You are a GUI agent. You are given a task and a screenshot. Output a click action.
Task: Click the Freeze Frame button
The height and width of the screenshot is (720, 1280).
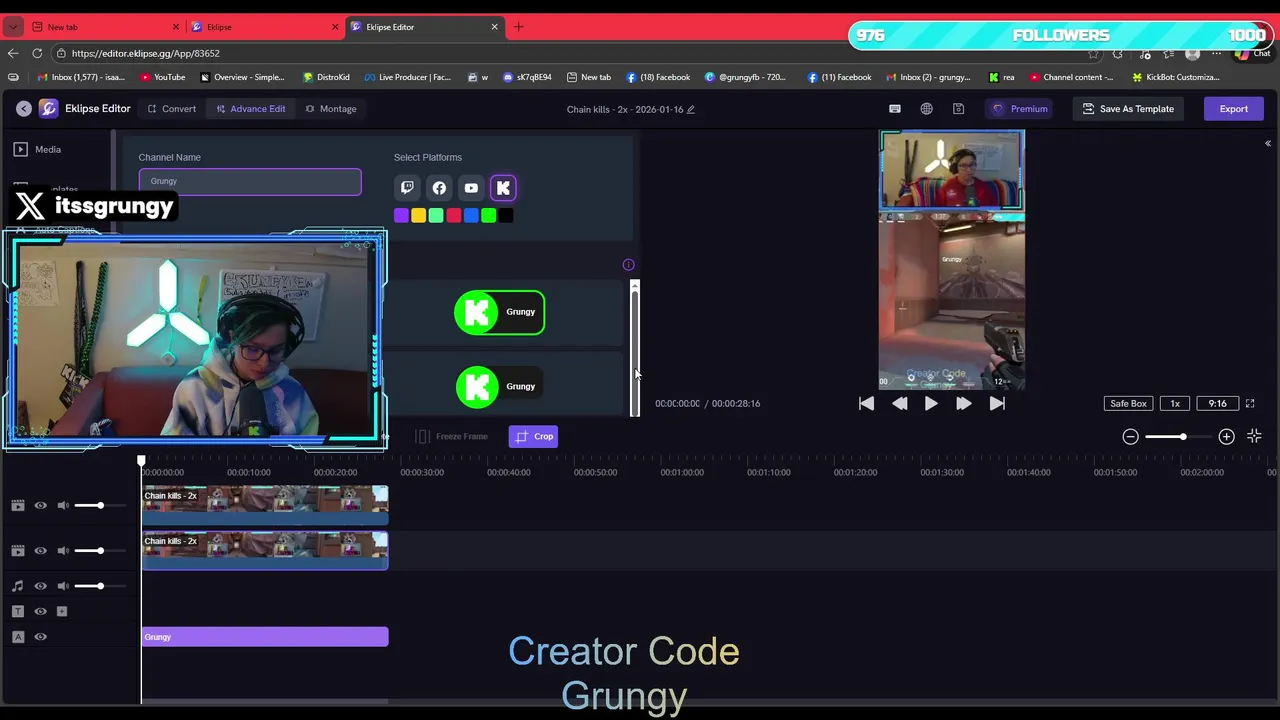[x=452, y=436]
